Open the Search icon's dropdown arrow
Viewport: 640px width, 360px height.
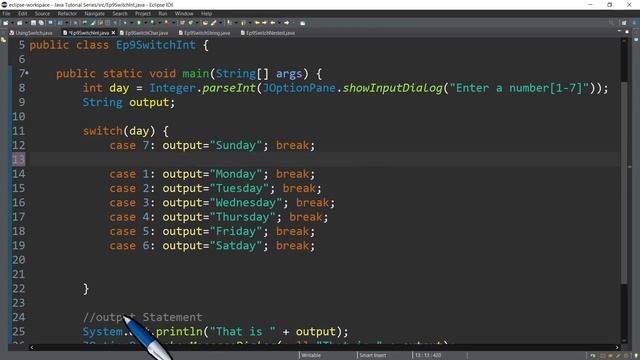(220, 23)
